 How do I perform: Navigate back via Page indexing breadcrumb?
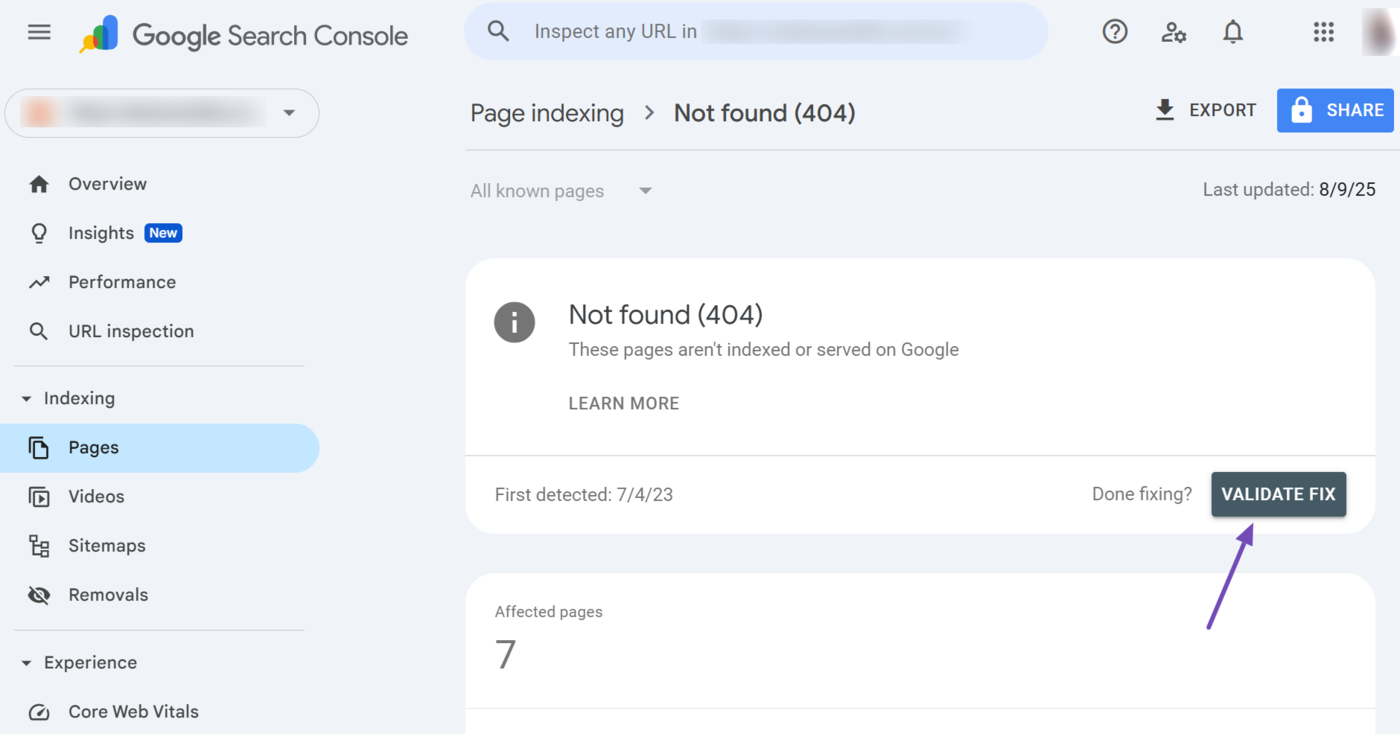(547, 113)
